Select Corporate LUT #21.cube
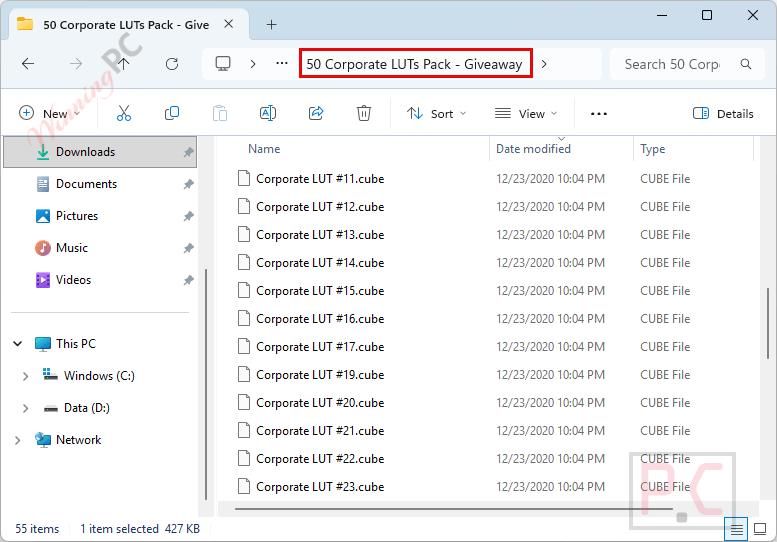This screenshot has width=777, height=542. coord(320,431)
